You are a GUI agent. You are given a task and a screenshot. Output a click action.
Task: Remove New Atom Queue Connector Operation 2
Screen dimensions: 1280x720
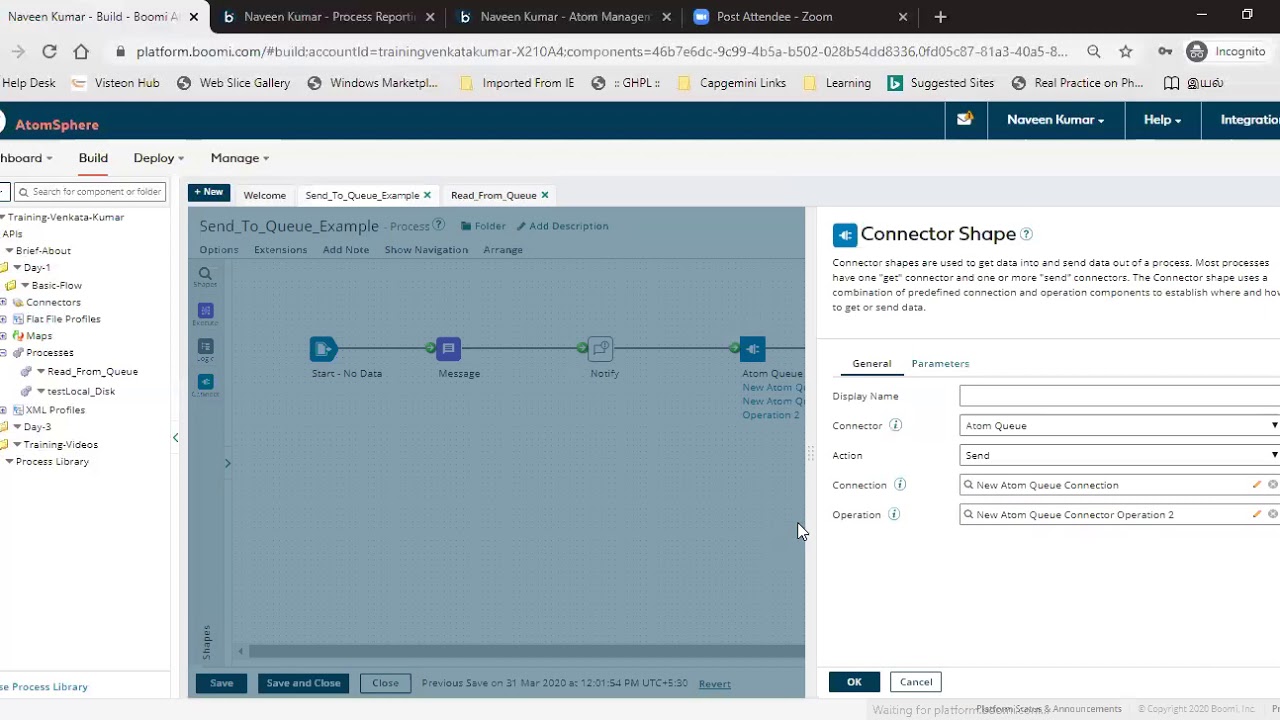pyautogui.click(x=1273, y=515)
